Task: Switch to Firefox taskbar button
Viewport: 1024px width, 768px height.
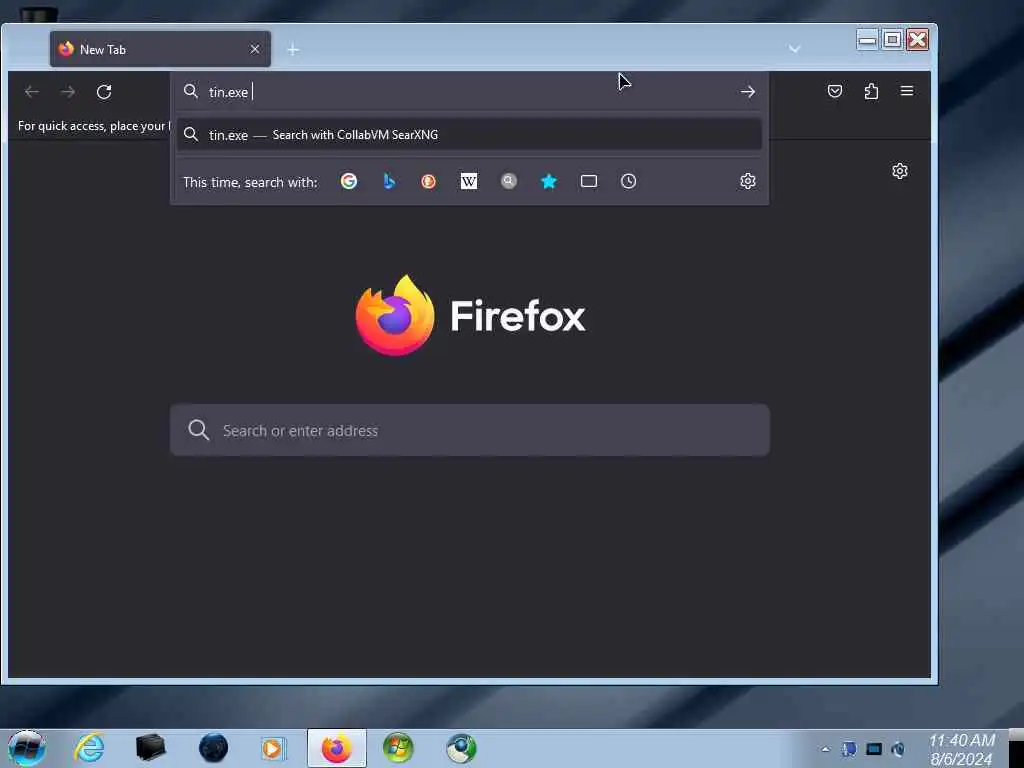Action: 337,748
